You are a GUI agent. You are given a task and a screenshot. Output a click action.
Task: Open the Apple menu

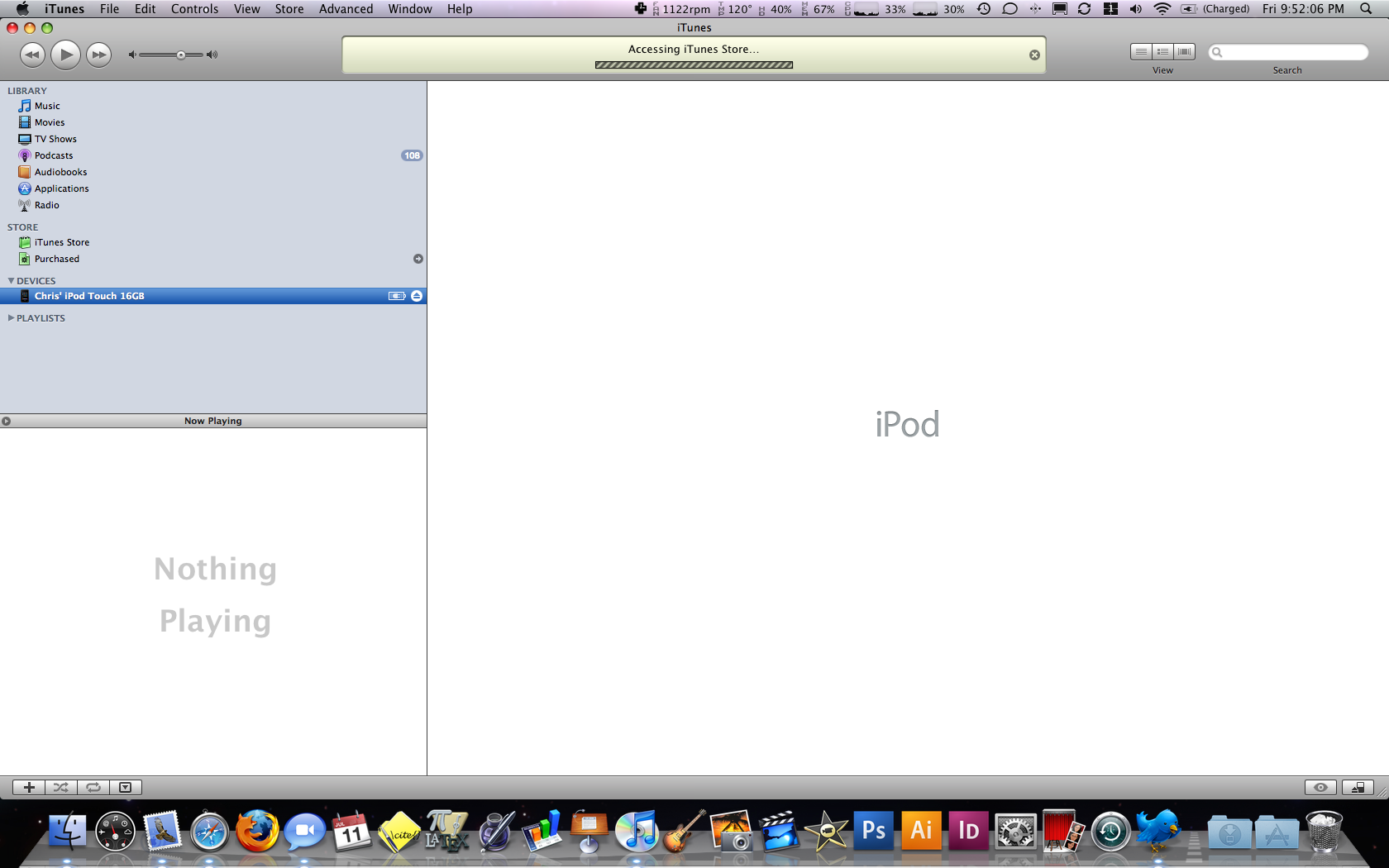[22, 9]
